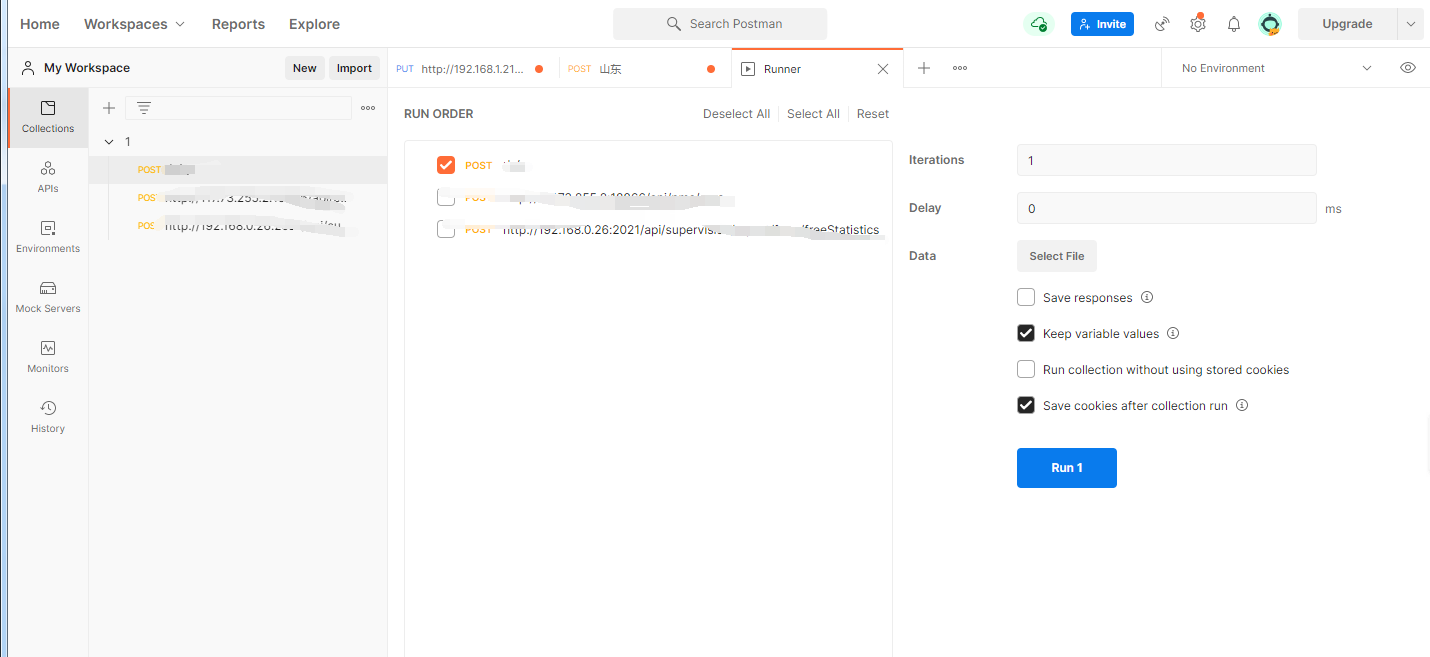Click the sync status cloud icon

click(1039, 24)
